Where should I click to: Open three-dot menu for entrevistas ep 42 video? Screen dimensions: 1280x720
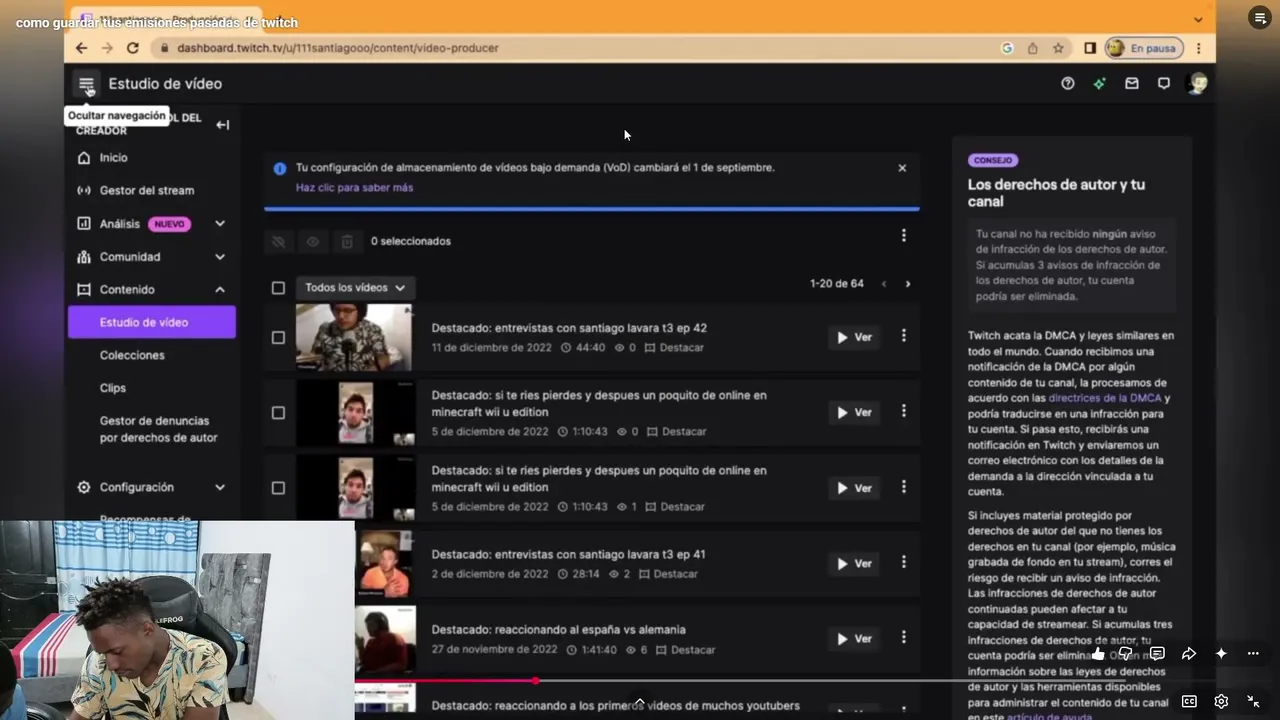point(904,336)
